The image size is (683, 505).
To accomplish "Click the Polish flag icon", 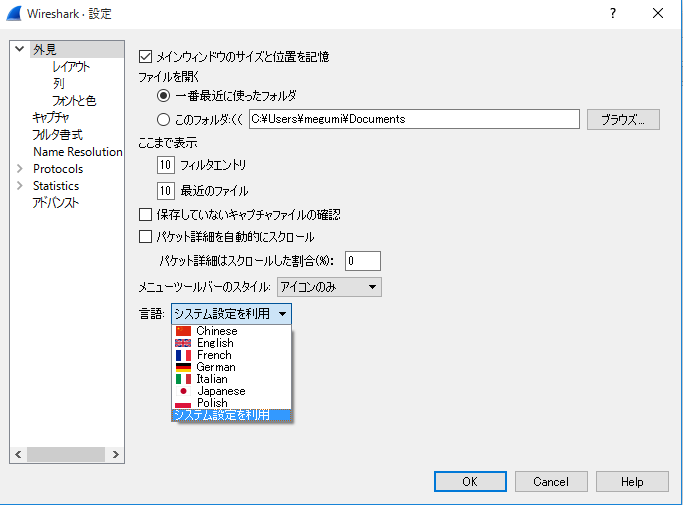I will coord(183,403).
